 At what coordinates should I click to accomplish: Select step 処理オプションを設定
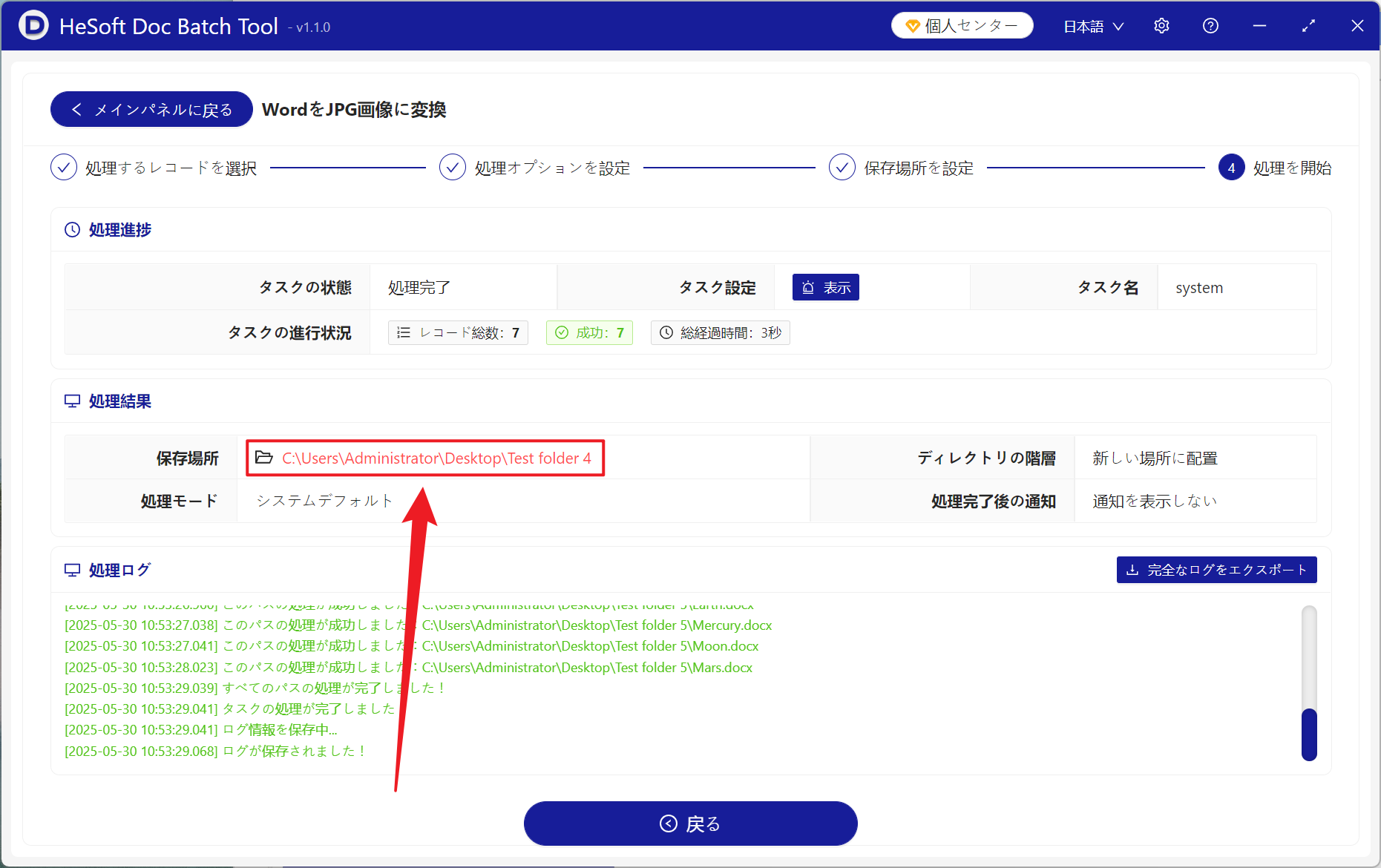point(535,168)
